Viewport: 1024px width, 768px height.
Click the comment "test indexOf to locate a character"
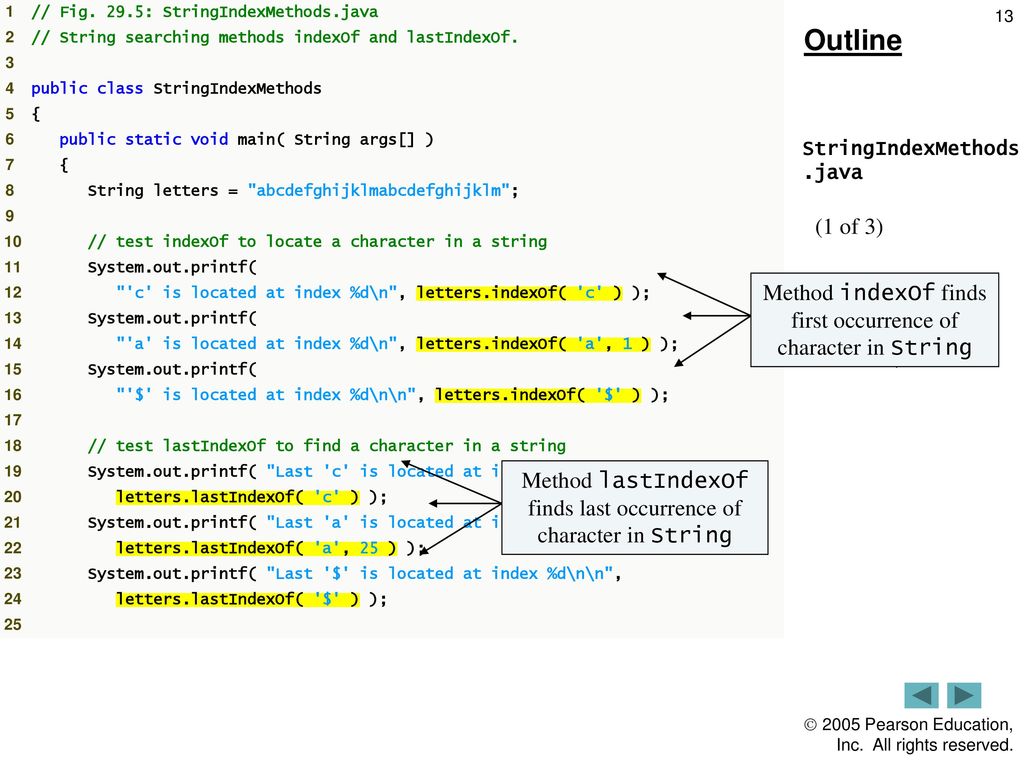pyautogui.click(x=317, y=242)
